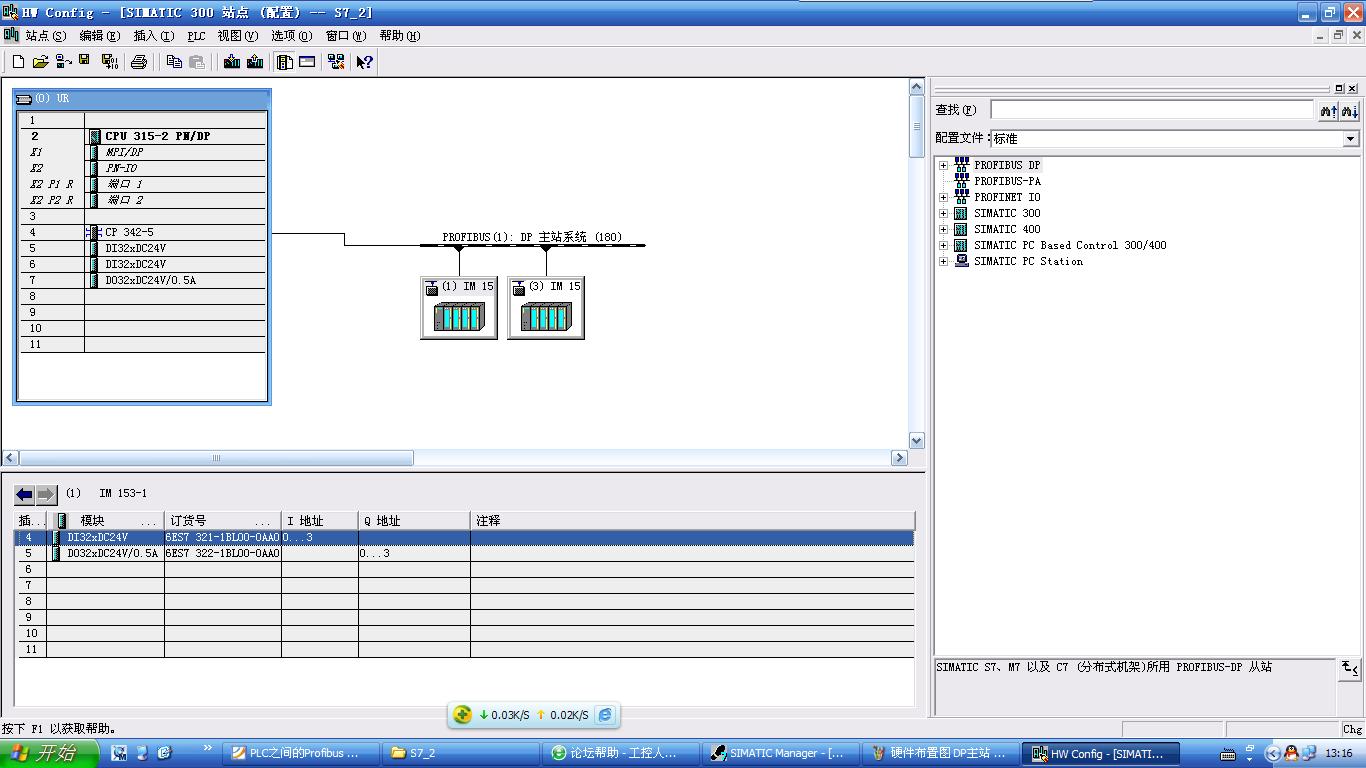The height and width of the screenshot is (768, 1366).
Task: Click the Save and Compile toolbar icon
Action: pyautogui.click(x=110, y=62)
